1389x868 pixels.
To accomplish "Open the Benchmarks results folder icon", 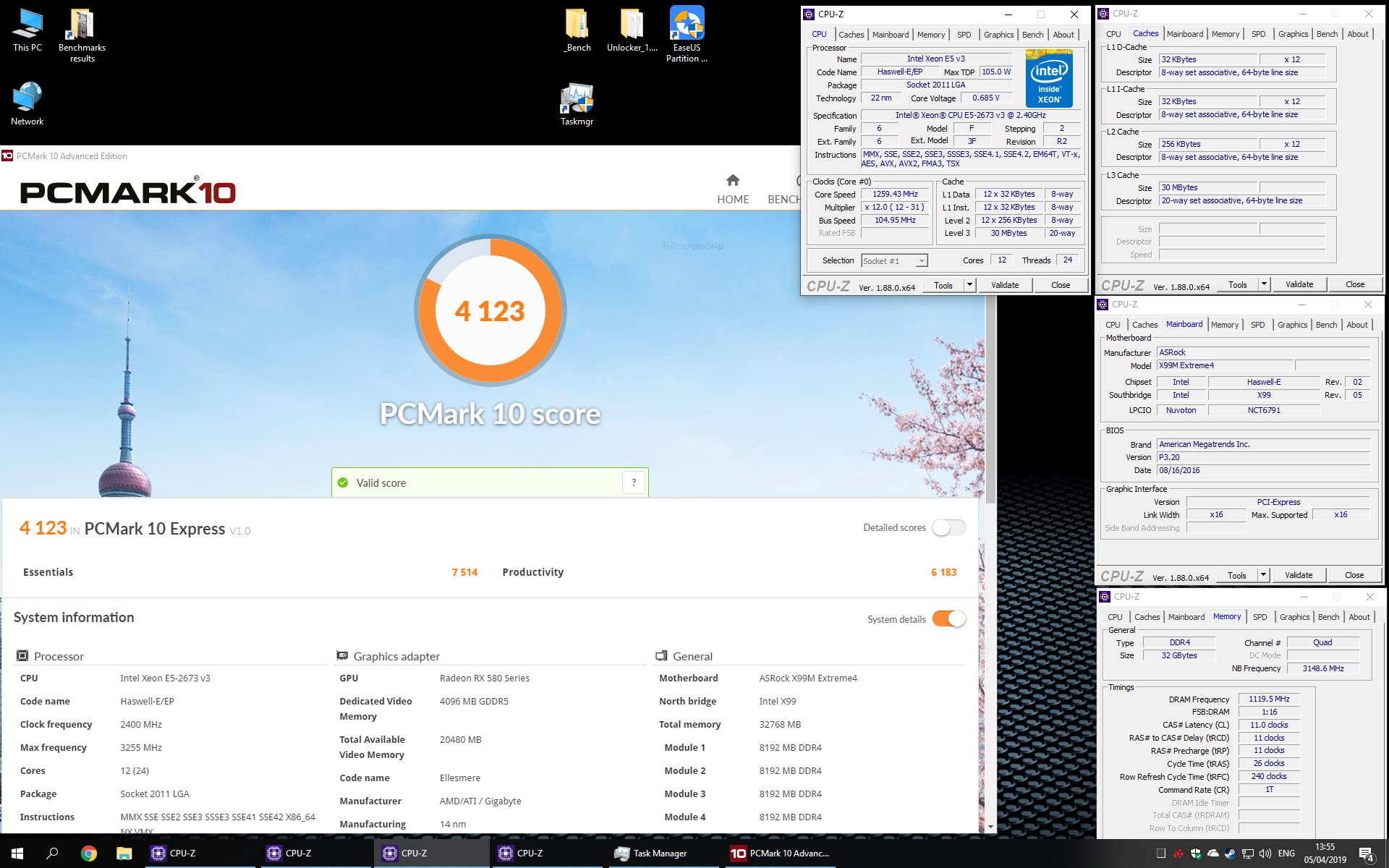I will (x=82, y=35).
